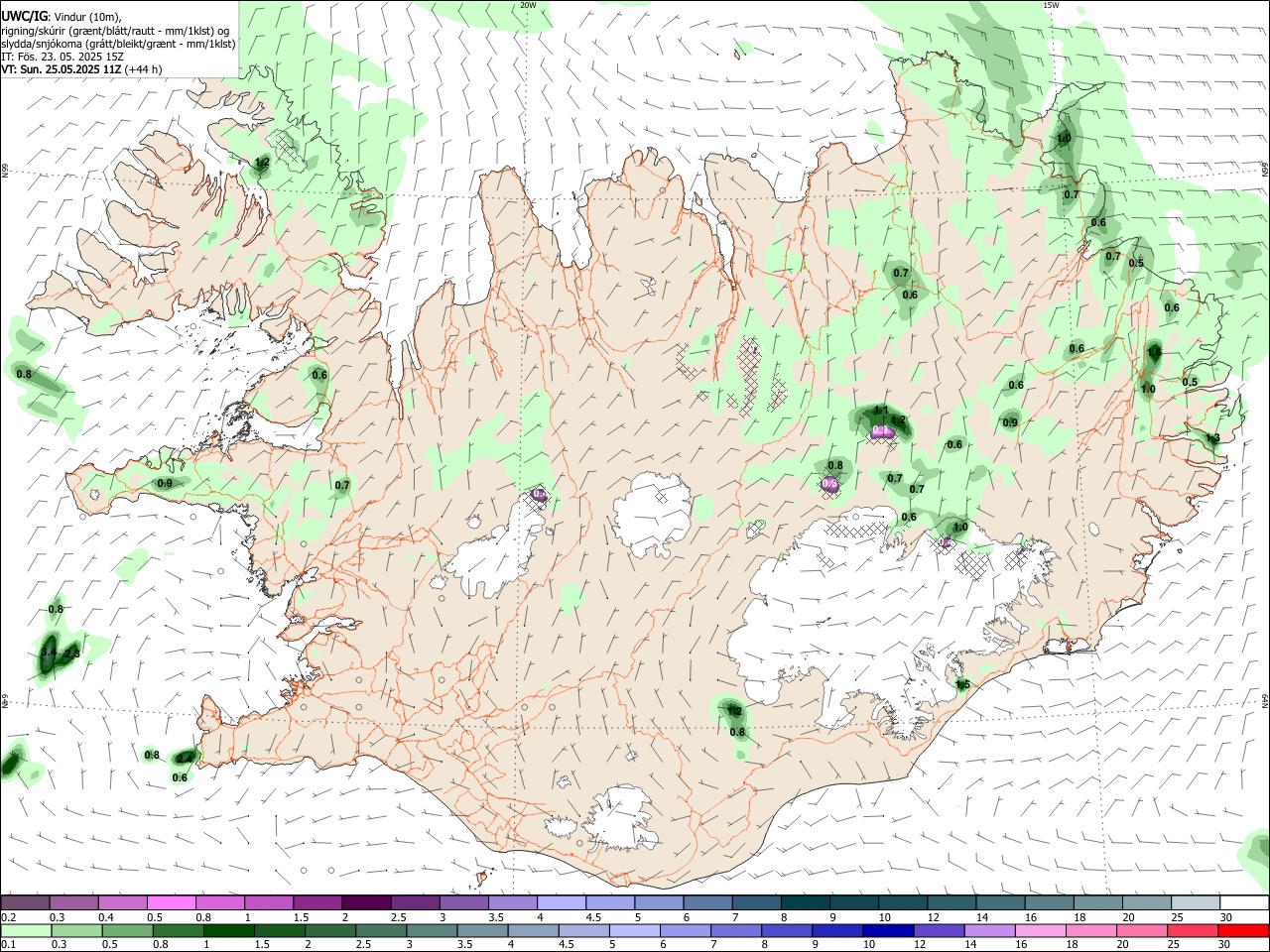
Task: Click the '1.5' precipitation value on the southeast coast
Action: point(962,684)
